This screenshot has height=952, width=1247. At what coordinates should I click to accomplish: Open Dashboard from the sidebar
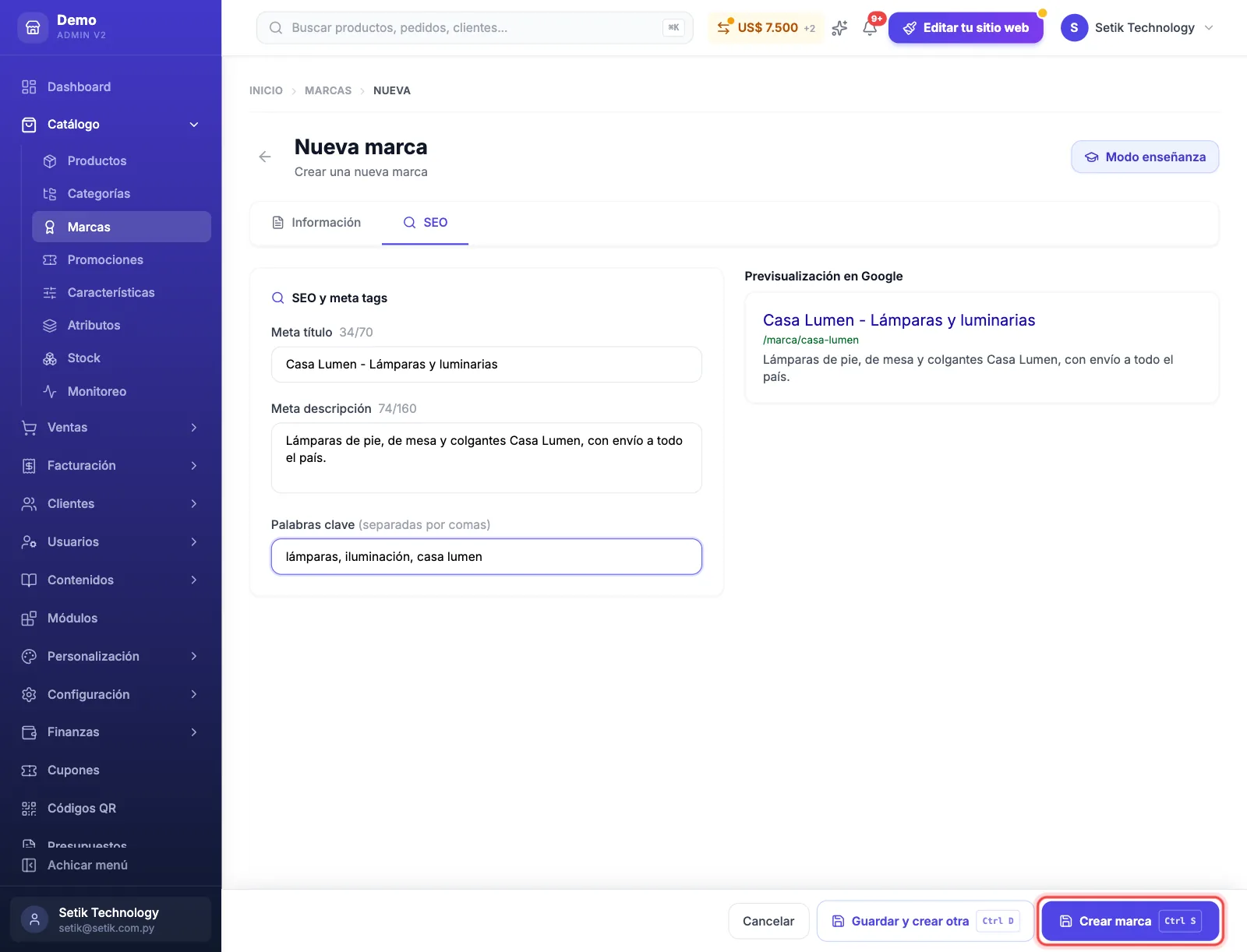pyautogui.click(x=111, y=86)
